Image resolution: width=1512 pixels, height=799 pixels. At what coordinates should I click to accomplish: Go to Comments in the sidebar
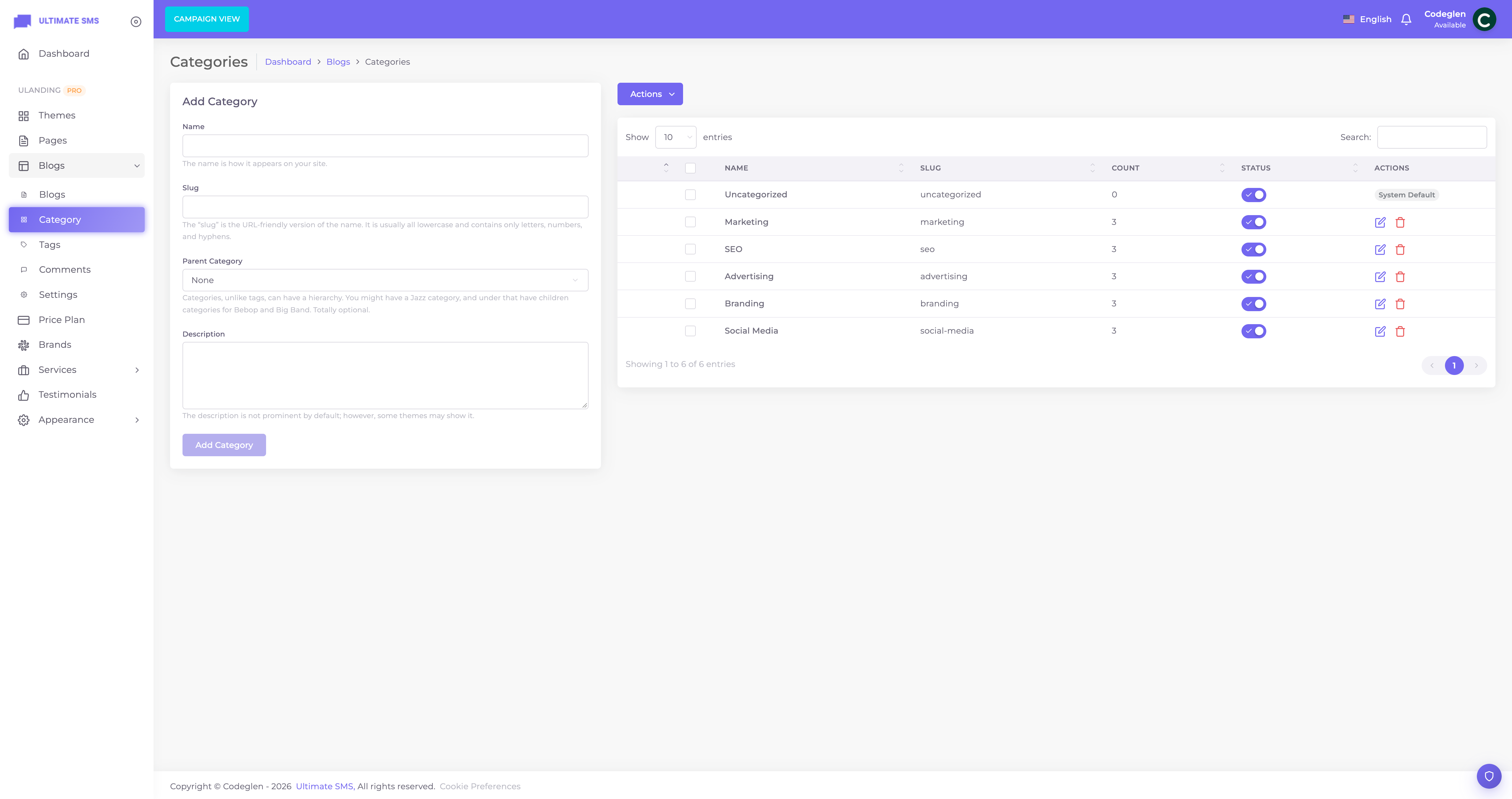point(77,270)
